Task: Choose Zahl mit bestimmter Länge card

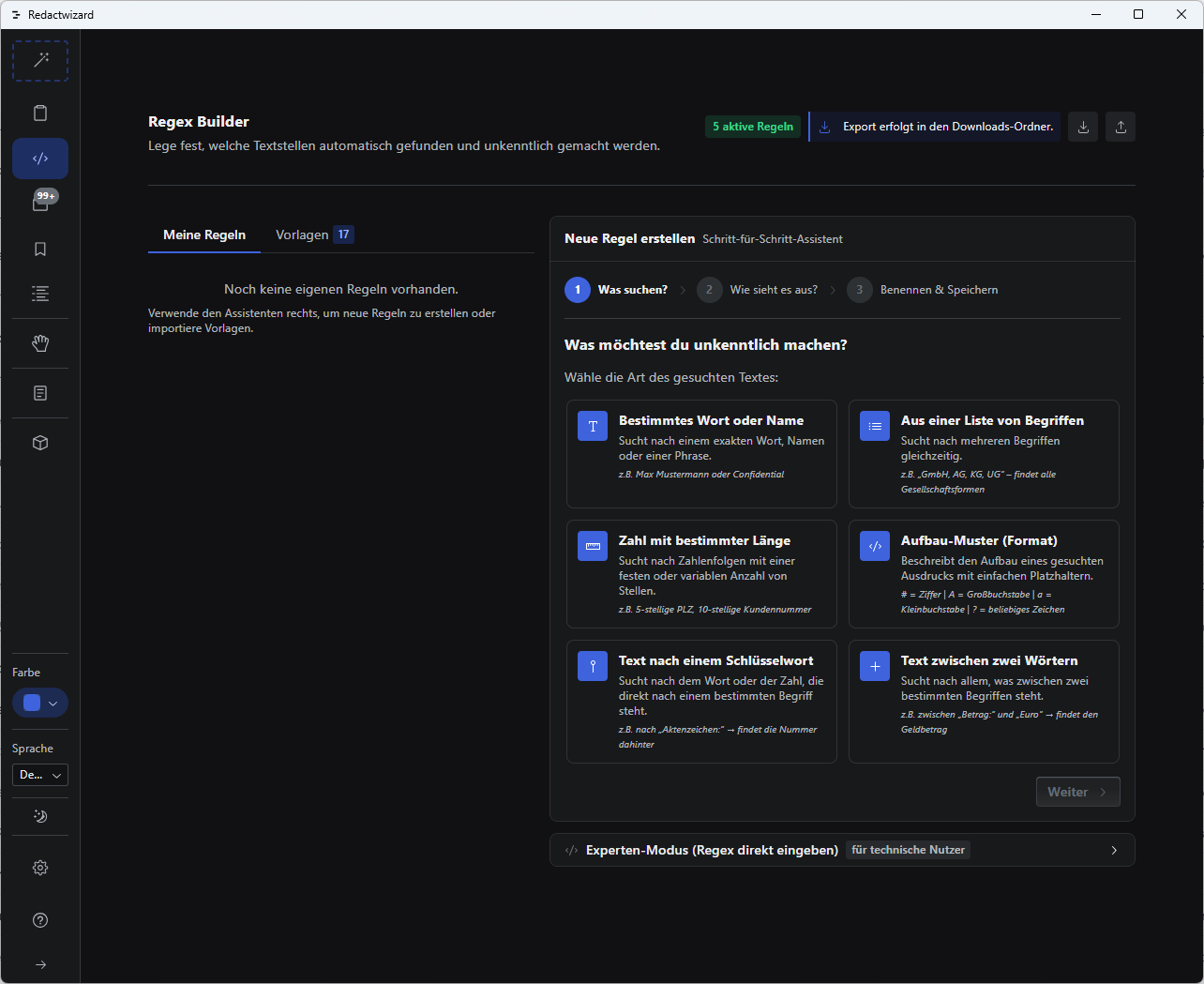Action: click(701, 574)
